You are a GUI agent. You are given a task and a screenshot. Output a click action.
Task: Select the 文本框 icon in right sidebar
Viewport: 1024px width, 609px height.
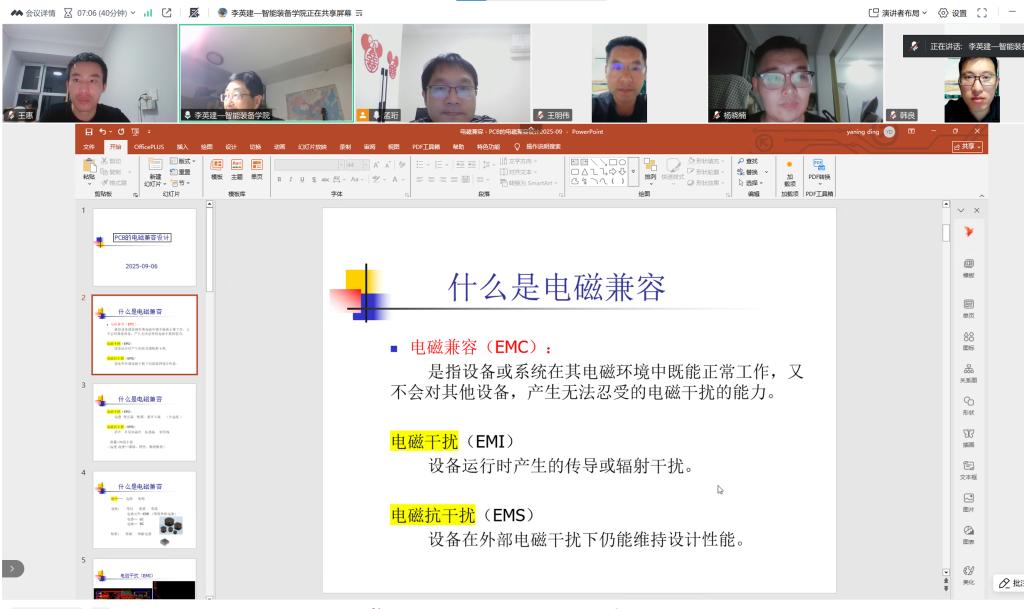point(968,469)
